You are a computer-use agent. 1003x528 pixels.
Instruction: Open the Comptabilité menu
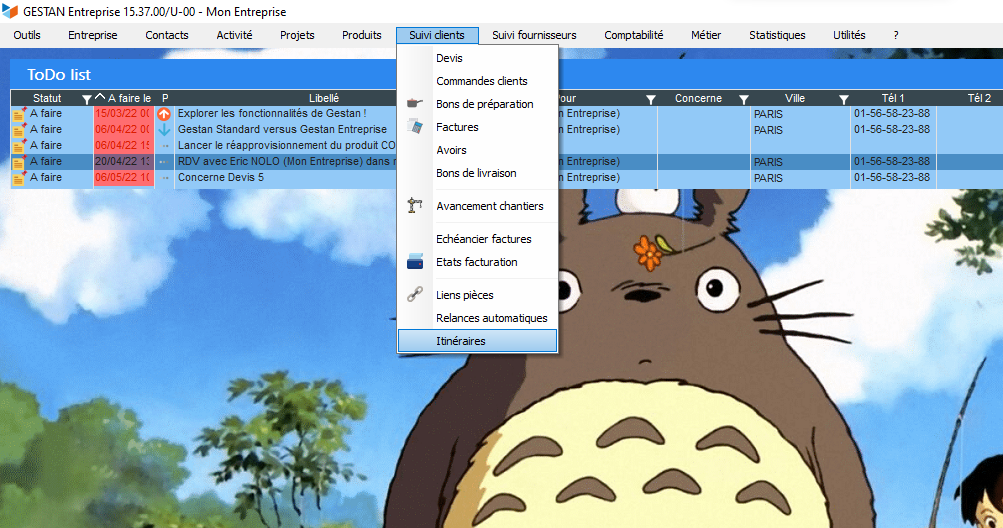pyautogui.click(x=633, y=35)
